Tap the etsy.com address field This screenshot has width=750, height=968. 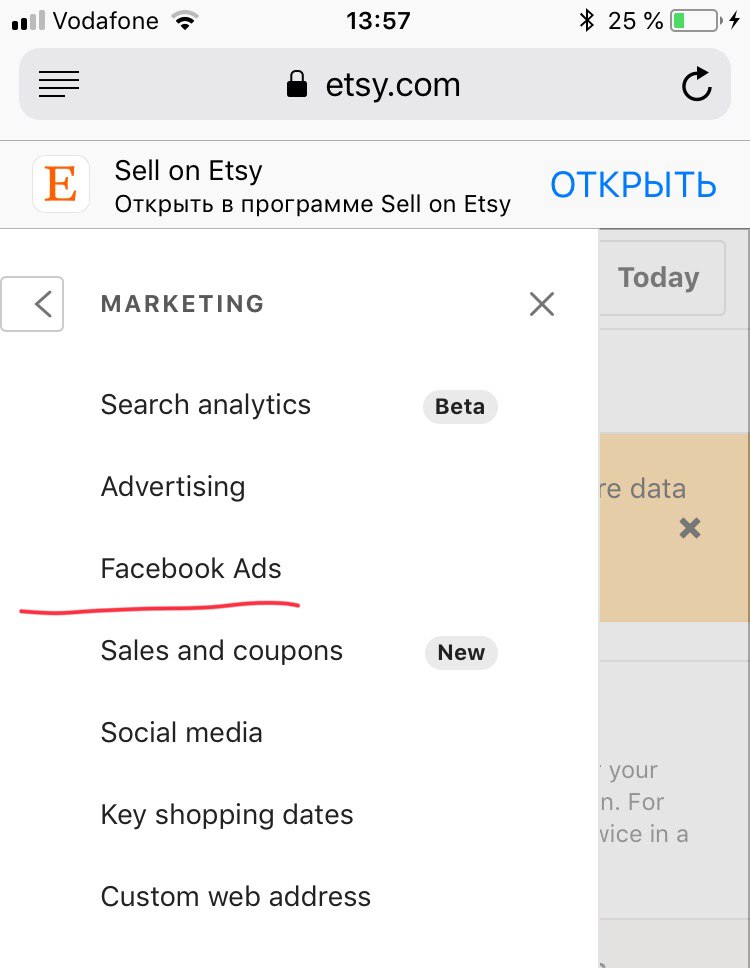392,86
